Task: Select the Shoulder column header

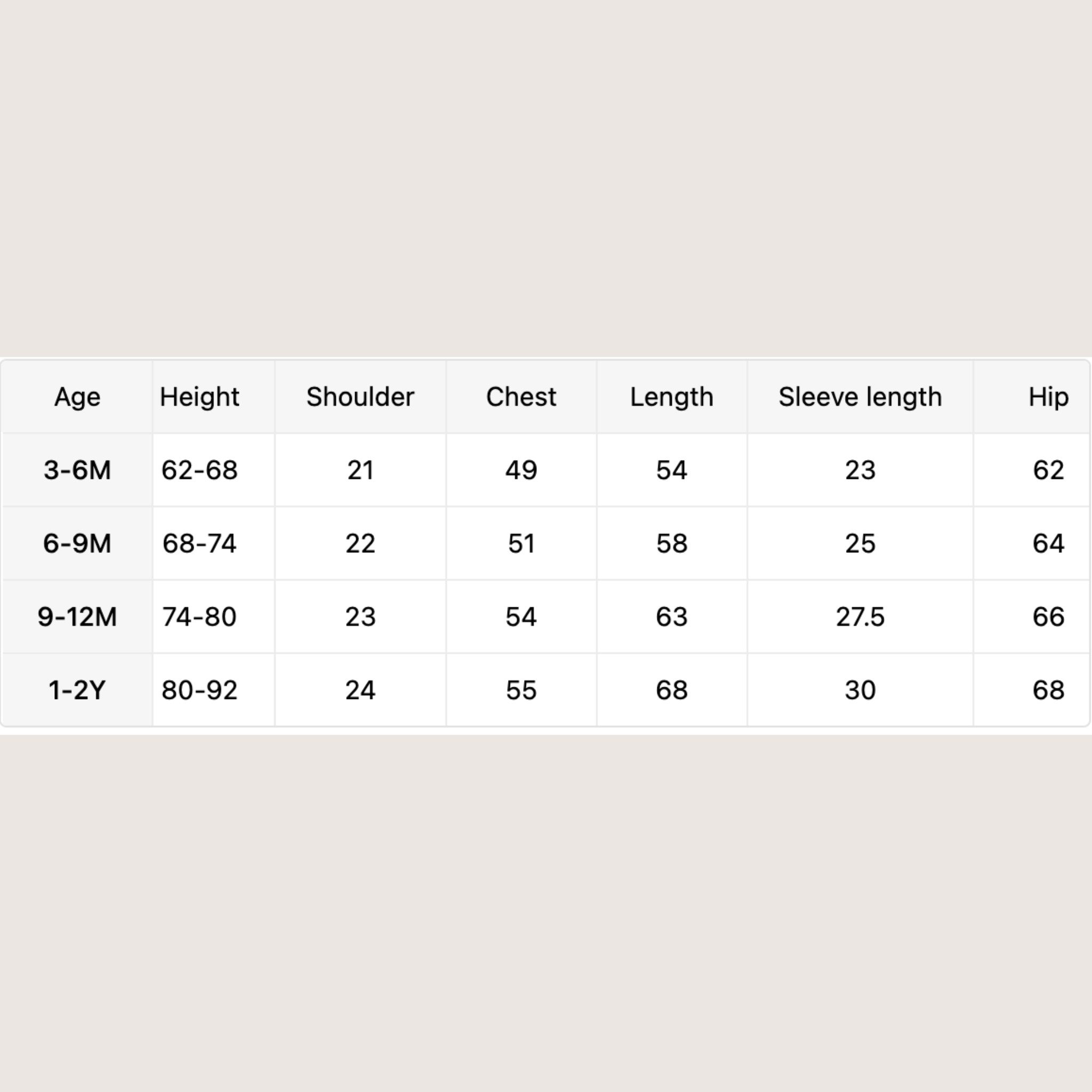Action: 360,397
